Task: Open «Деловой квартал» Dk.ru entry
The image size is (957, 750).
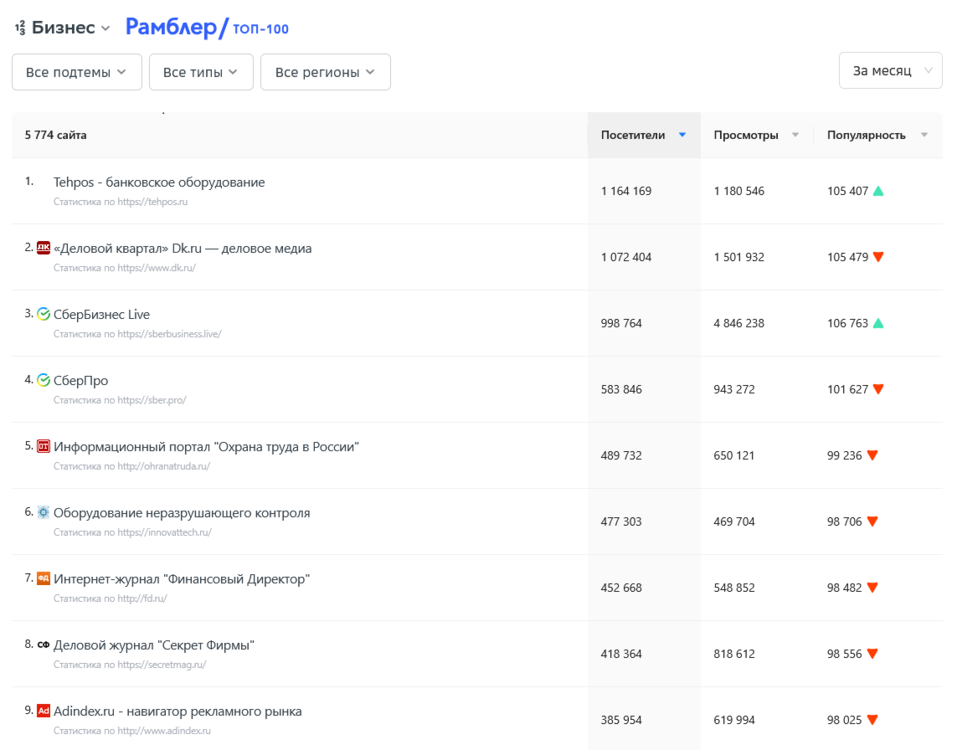Action: (x=182, y=248)
